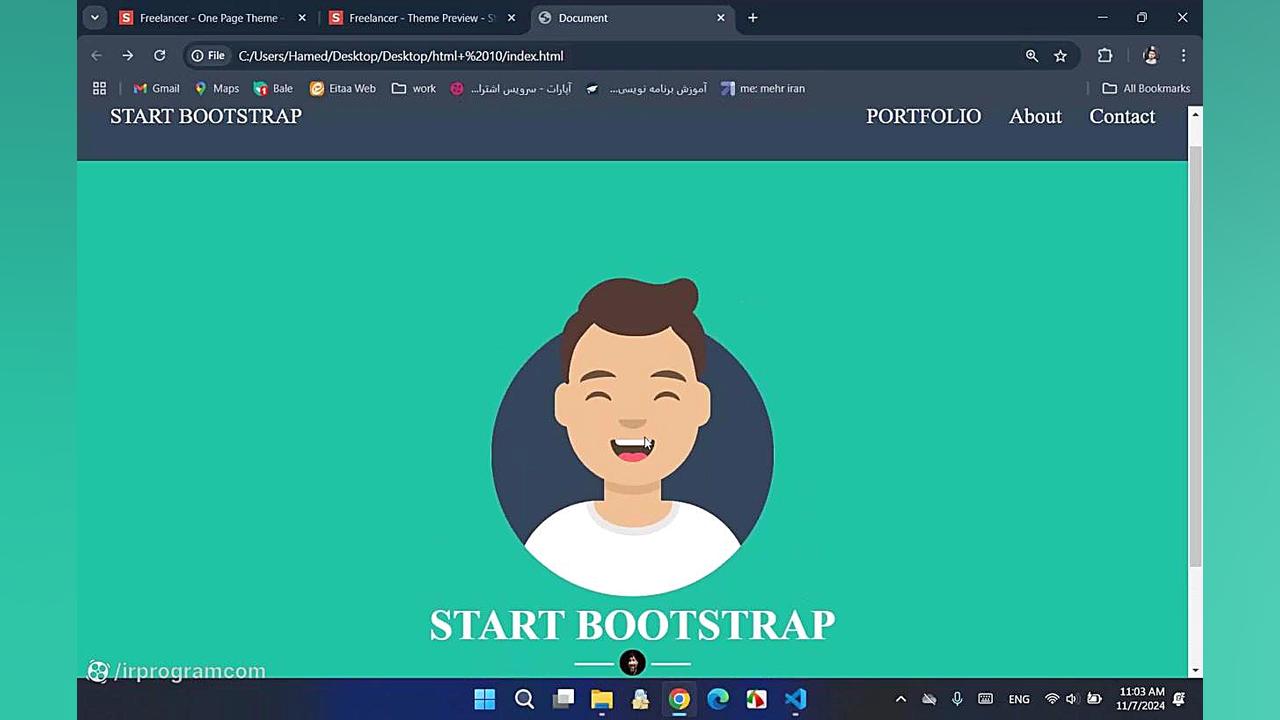Click the START BOOTSTRAP hero heading
Screen dimensions: 1280x720
click(632, 625)
